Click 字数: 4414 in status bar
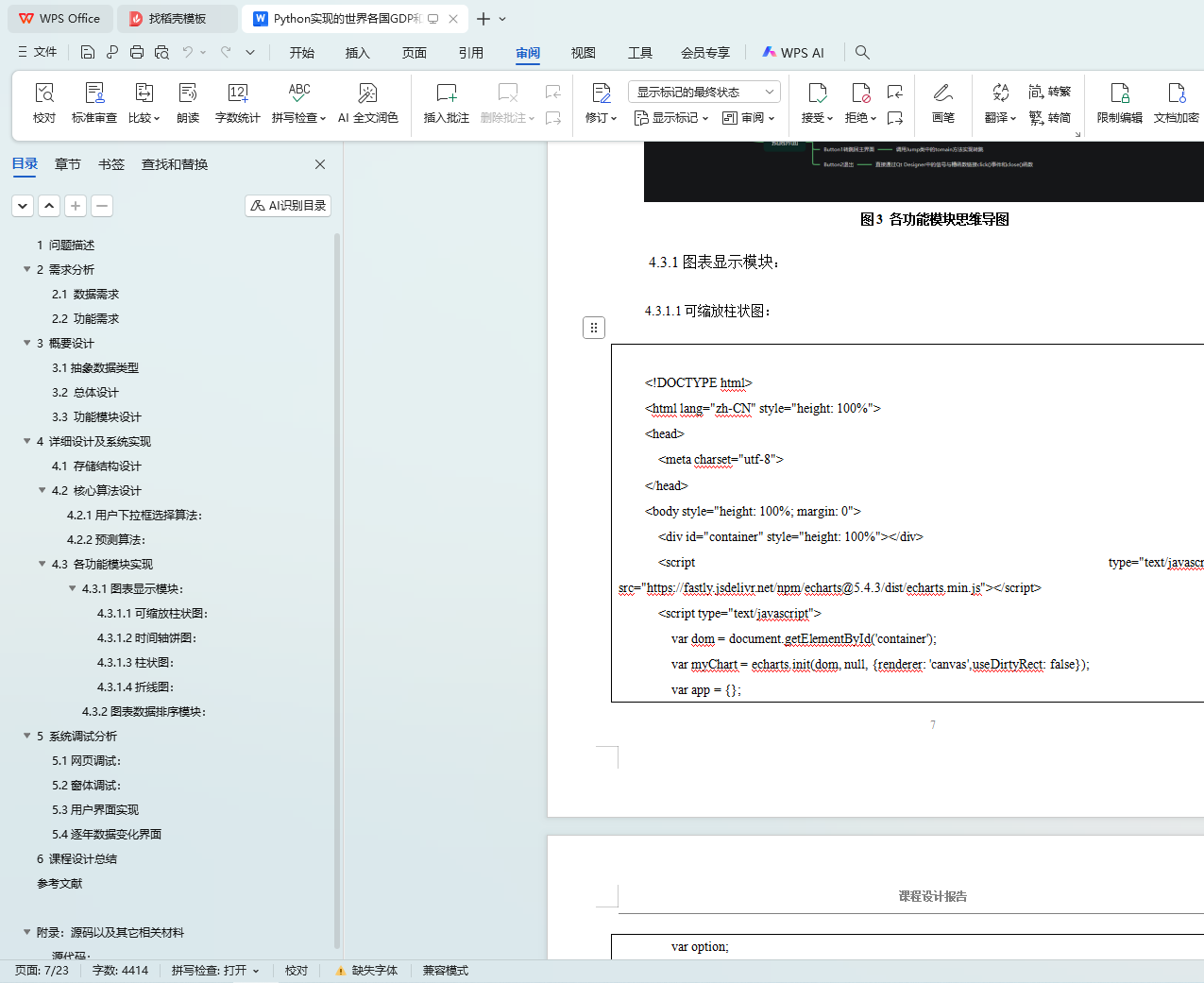 120,971
